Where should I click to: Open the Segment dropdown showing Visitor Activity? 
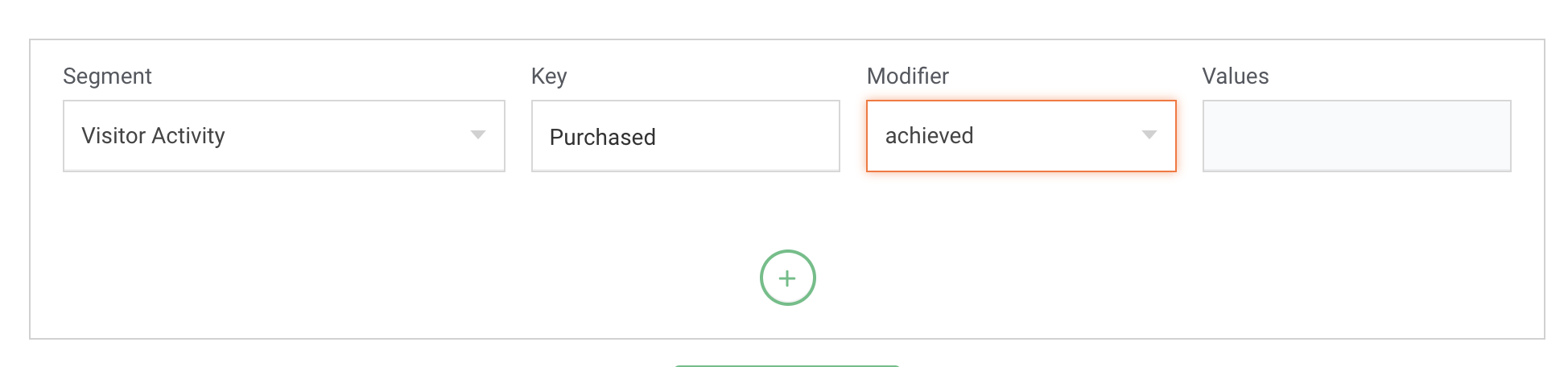click(283, 136)
